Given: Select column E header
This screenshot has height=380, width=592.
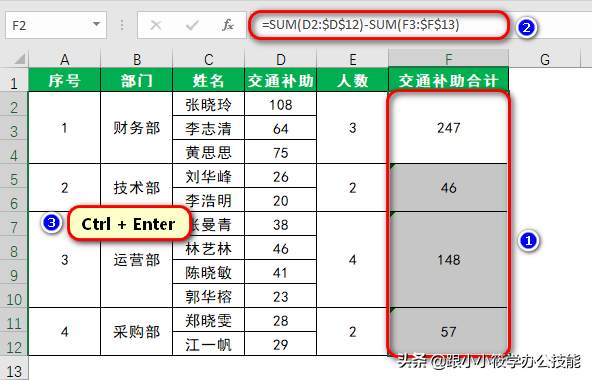Looking at the screenshot, I should click(x=352, y=59).
